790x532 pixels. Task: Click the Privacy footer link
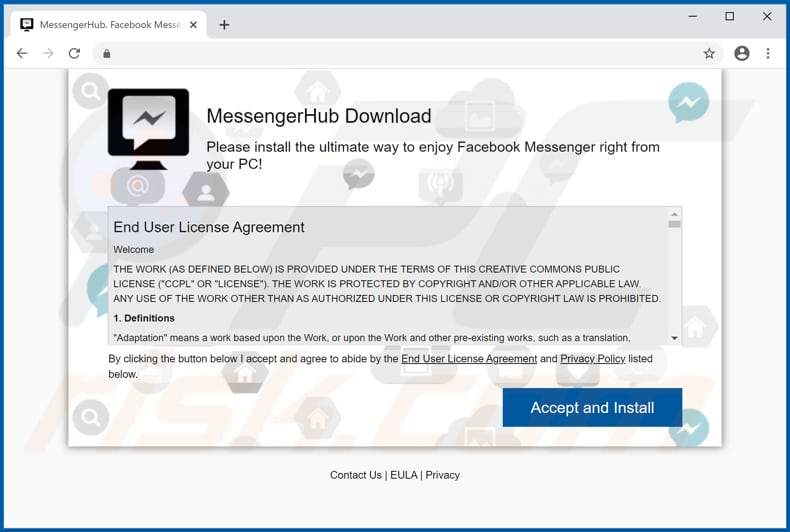point(442,475)
